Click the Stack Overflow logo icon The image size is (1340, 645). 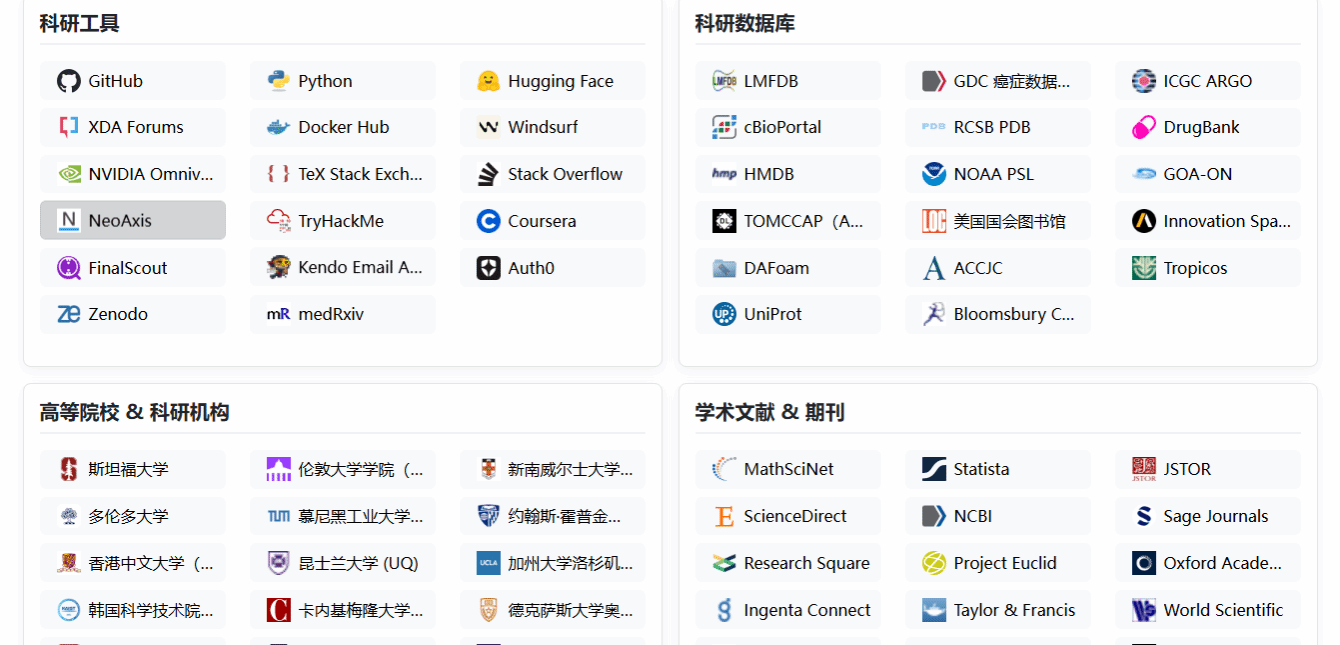click(x=488, y=174)
